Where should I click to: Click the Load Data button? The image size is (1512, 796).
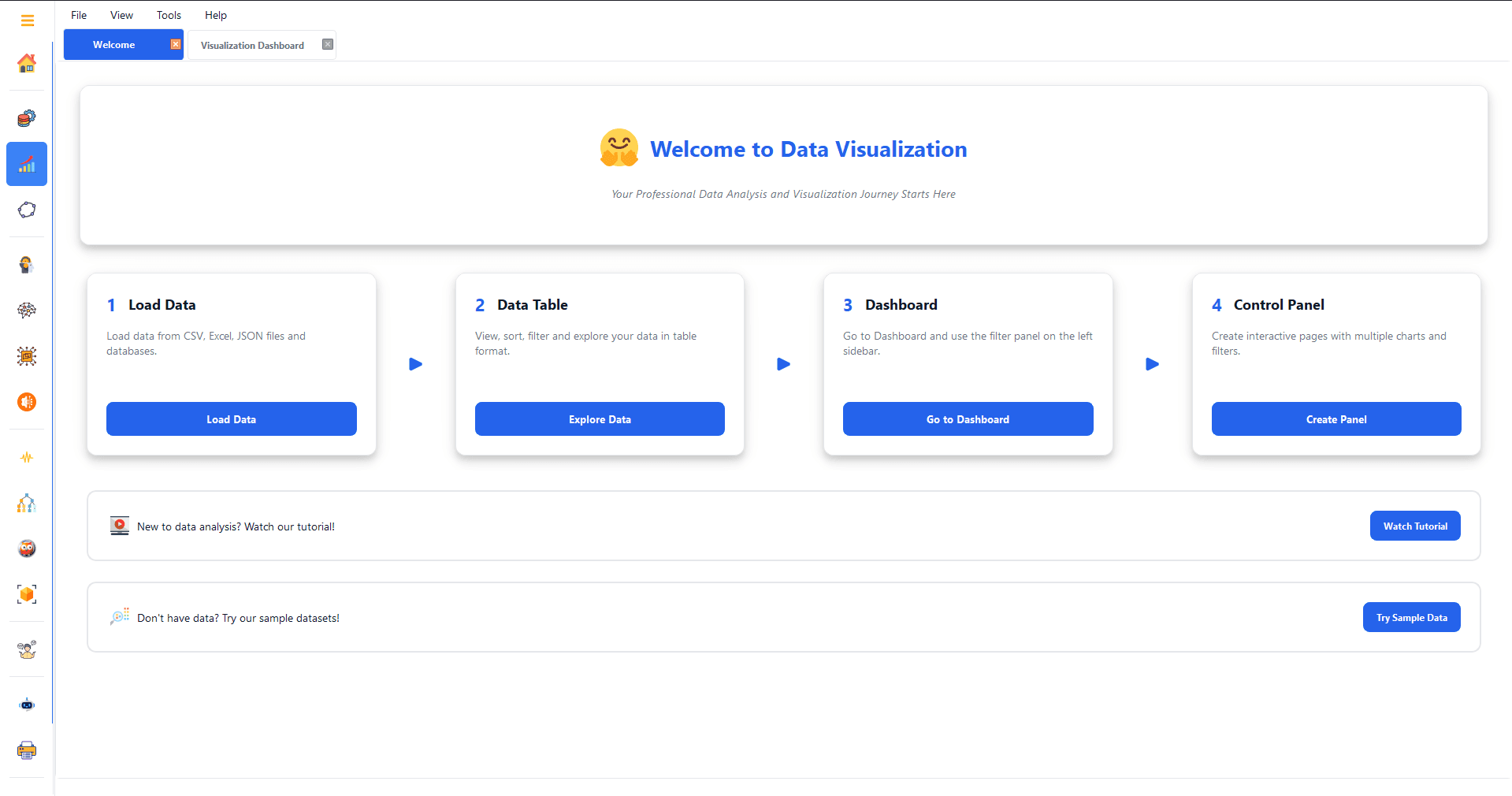pos(232,419)
